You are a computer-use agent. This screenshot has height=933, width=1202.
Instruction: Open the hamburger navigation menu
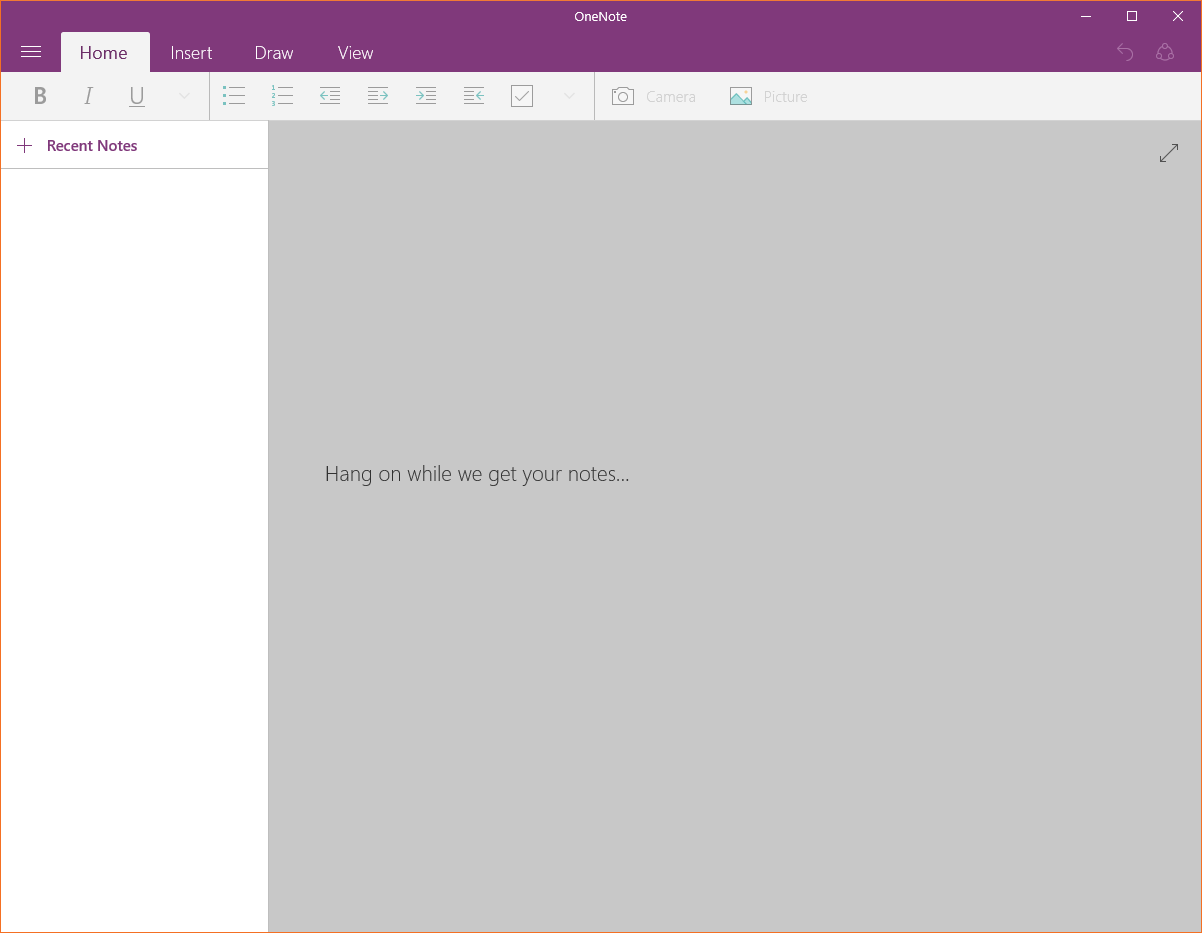(31, 52)
